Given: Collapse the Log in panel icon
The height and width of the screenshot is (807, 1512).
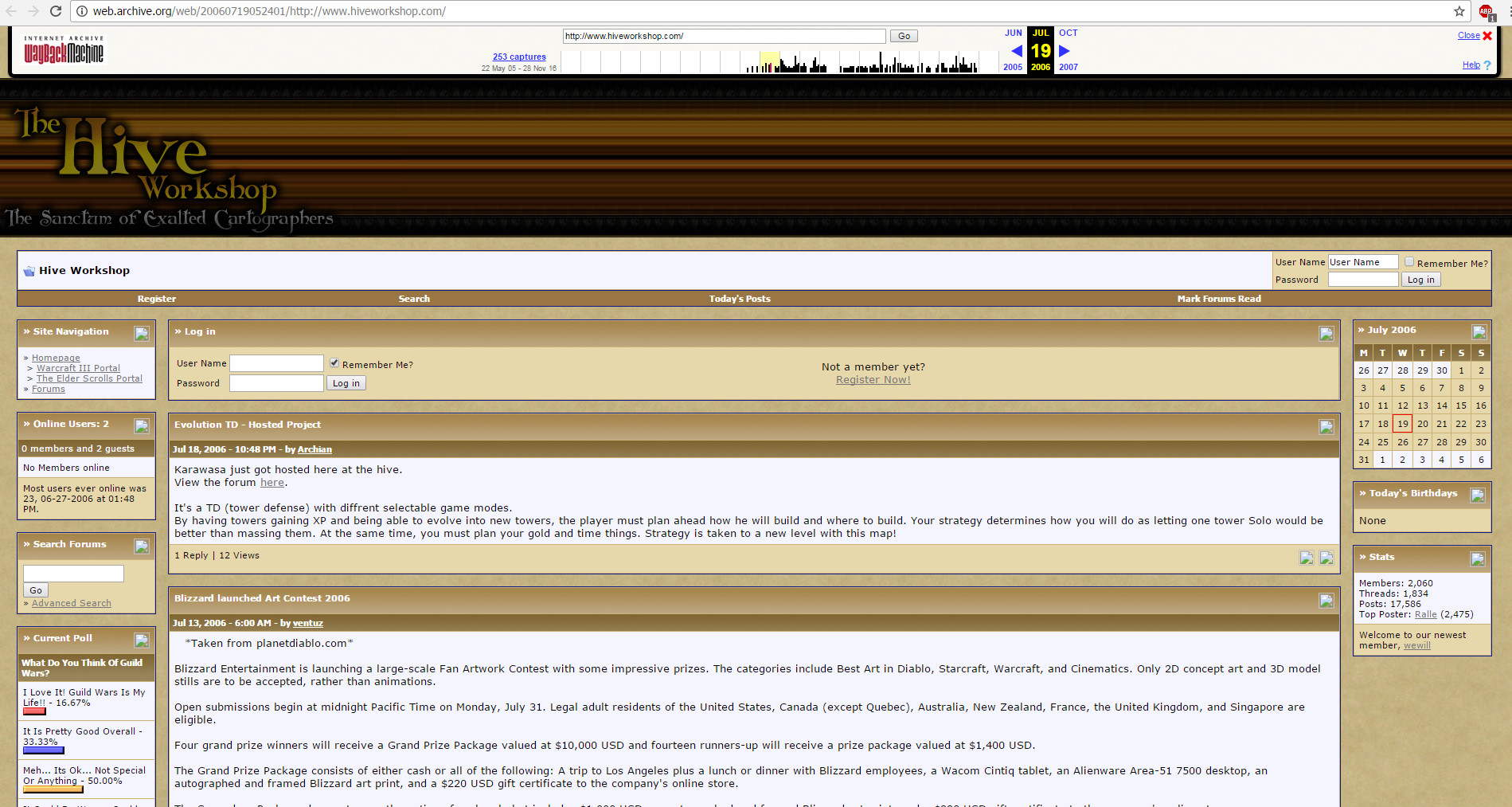Looking at the screenshot, I should tap(1326, 334).
